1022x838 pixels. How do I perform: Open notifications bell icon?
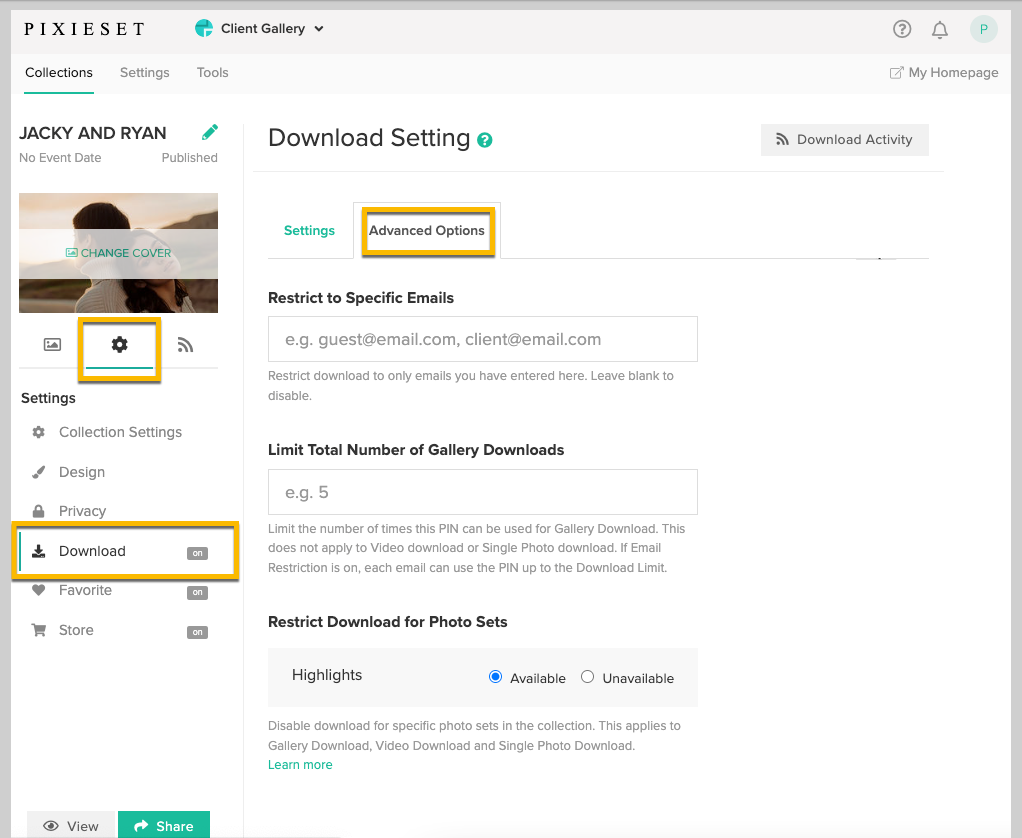(x=939, y=29)
